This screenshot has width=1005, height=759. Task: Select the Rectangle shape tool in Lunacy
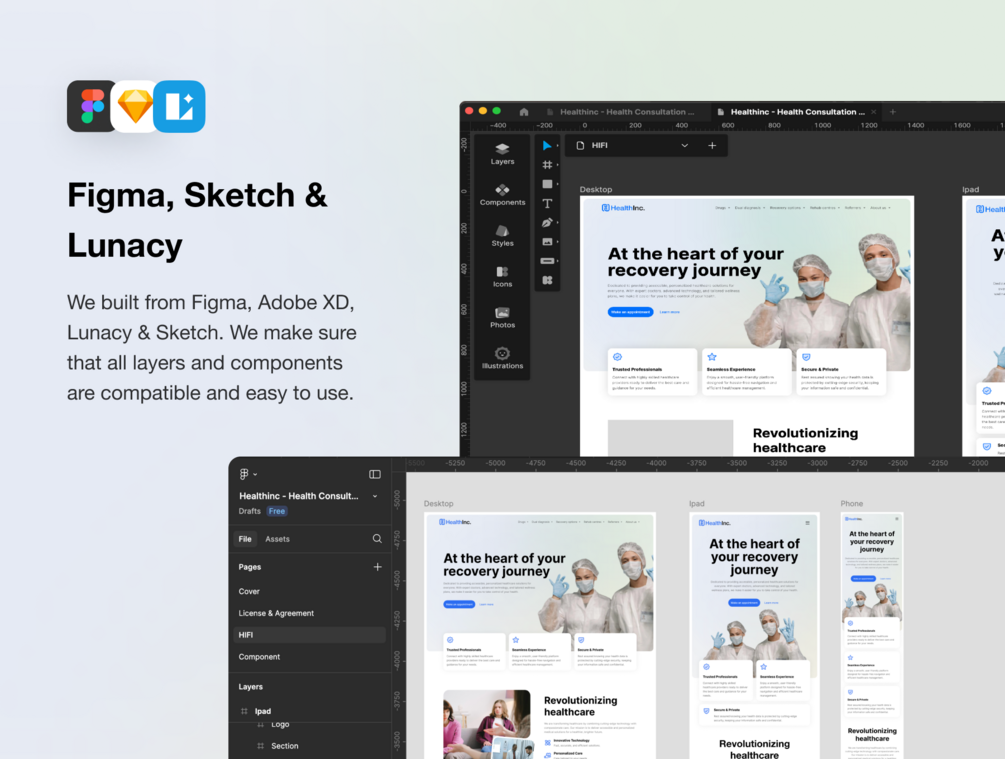547,184
